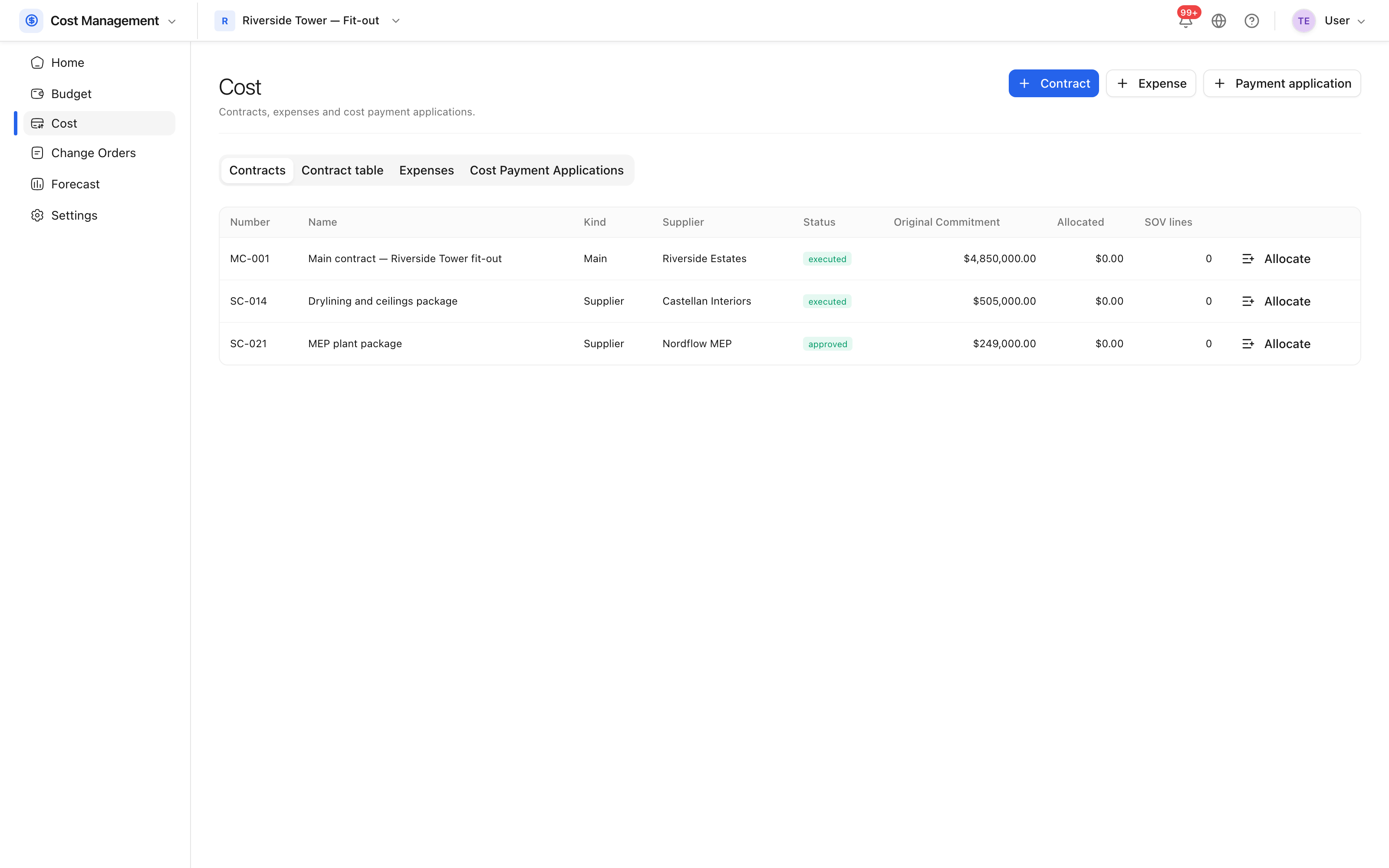Click the R project badge icon
Viewport: 1389px width, 868px height.
(x=224, y=21)
